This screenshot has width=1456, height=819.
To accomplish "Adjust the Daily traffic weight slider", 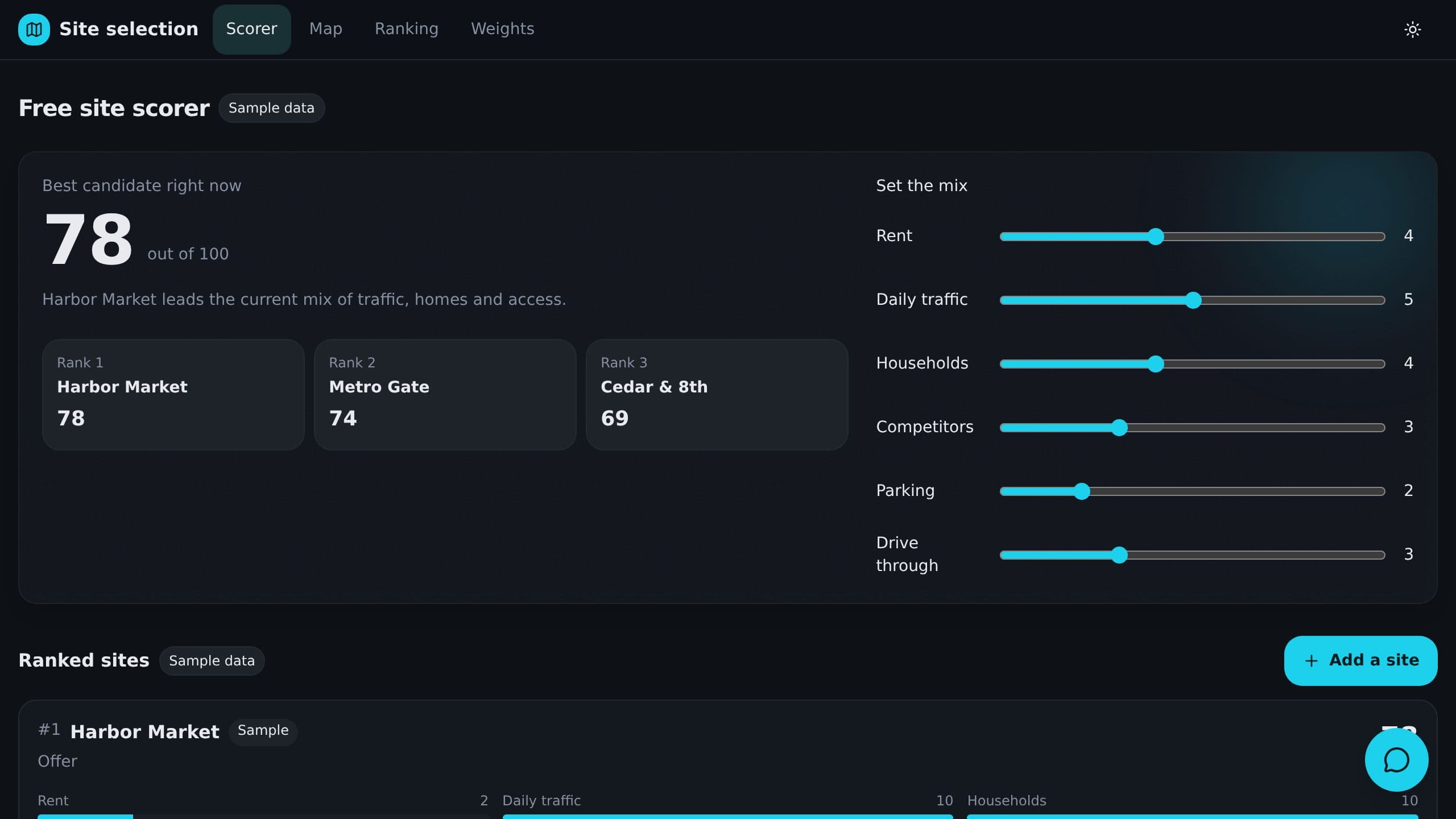I will pos(1192,300).
